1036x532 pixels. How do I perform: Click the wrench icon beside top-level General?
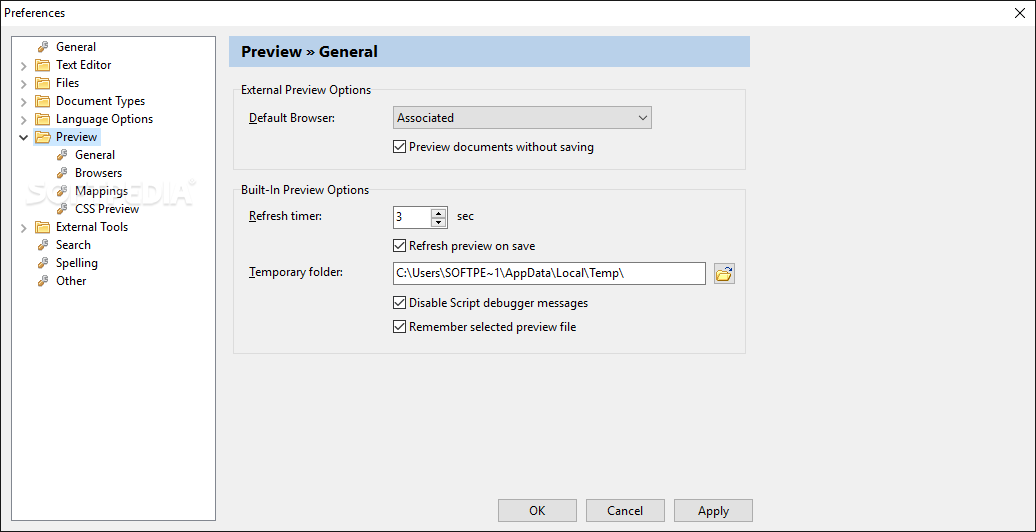43,47
